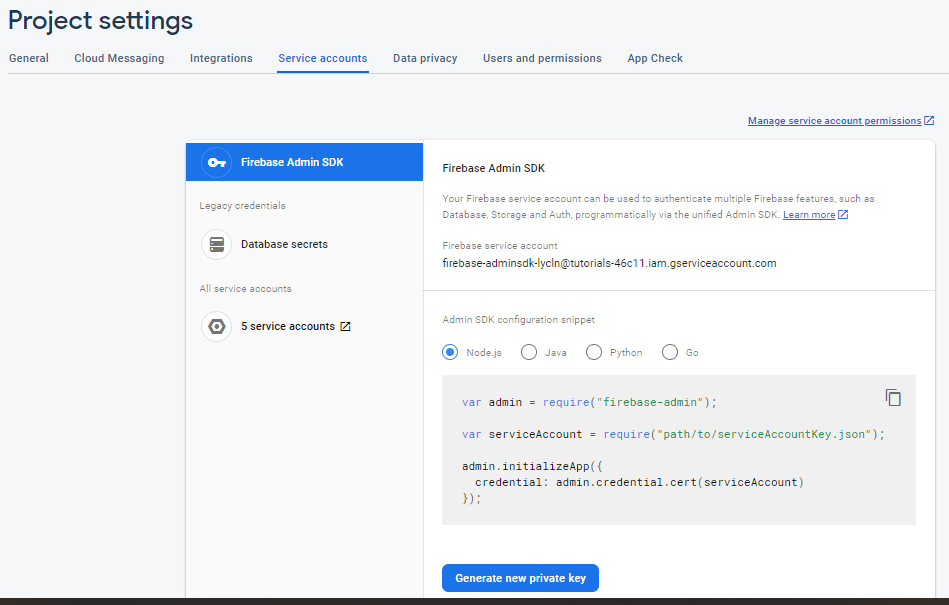Click the Database secrets server icon
This screenshot has width=949, height=605.
click(217, 244)
